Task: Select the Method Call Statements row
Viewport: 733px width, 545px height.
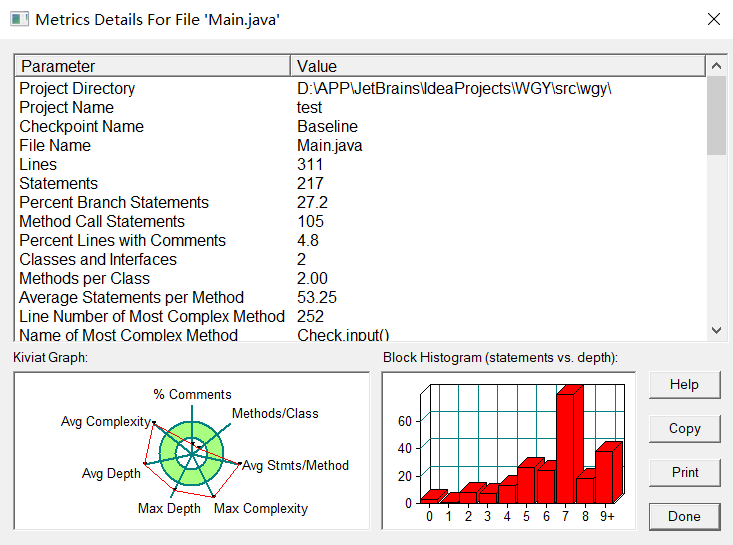Action: tap(360, 222)
